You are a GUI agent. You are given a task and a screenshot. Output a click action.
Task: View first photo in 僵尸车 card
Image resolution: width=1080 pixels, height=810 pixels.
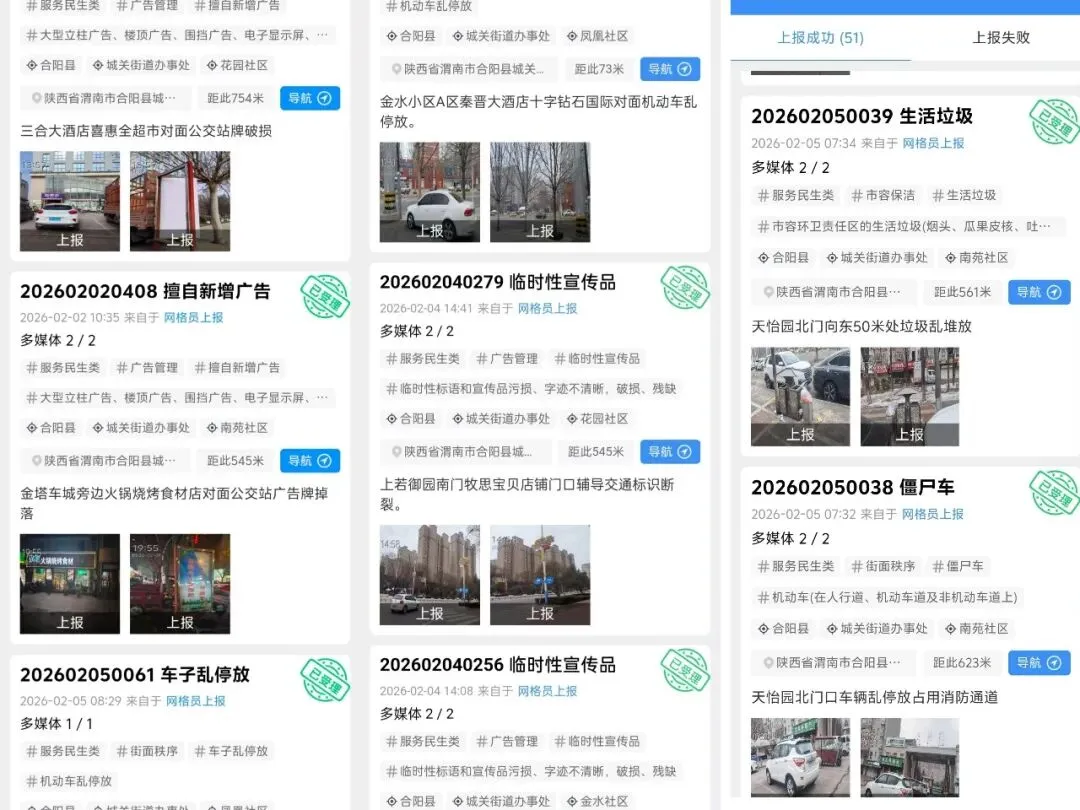coord(800,758)
